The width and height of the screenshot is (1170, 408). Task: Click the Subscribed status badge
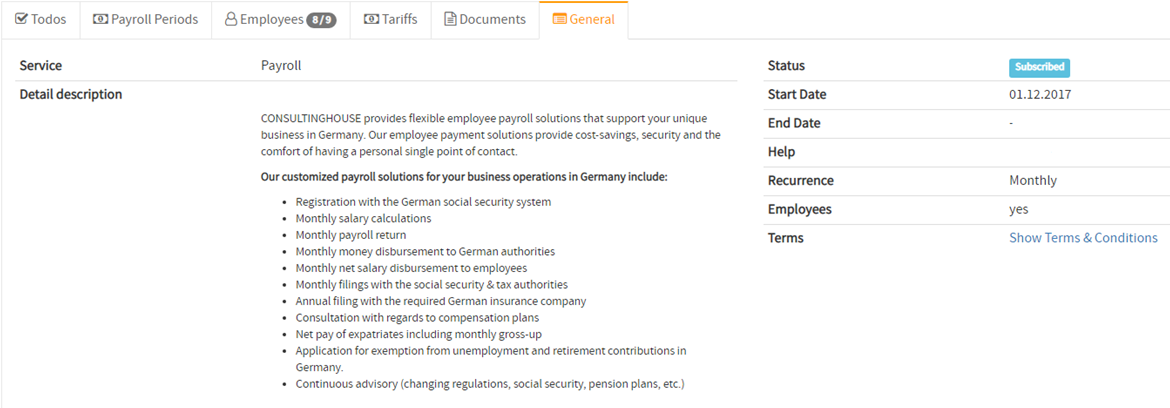(x=1039, y=67)
